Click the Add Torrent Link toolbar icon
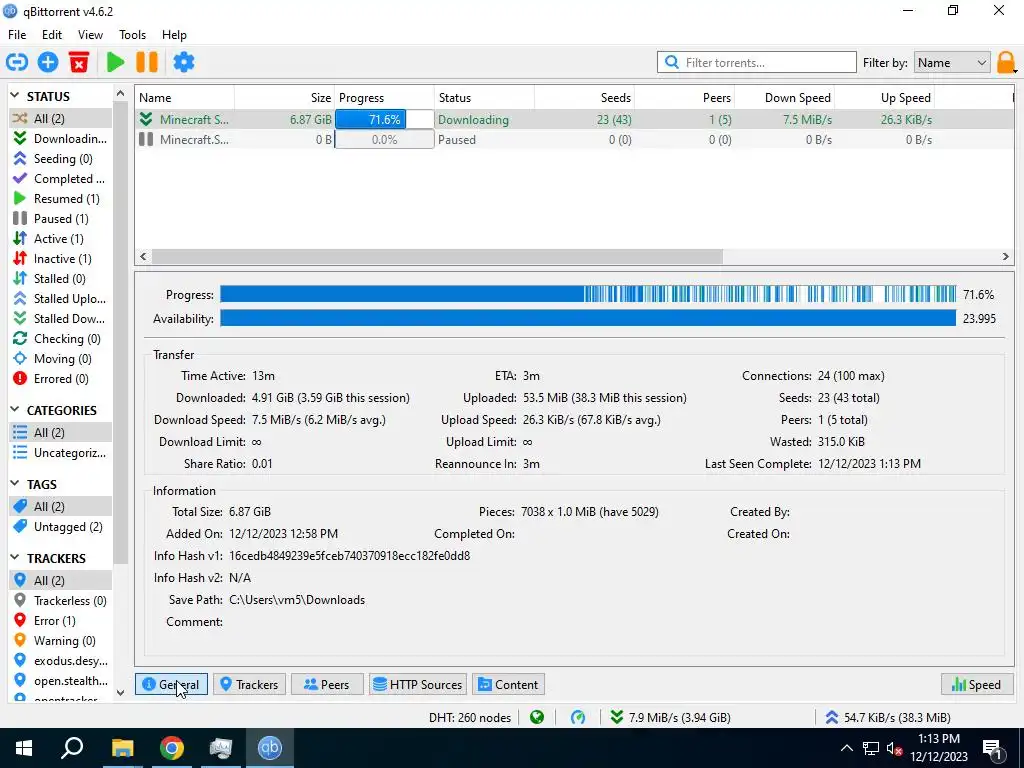Image resolution: width=1024 pixels, height=768 pixels. tap(17, 63)
